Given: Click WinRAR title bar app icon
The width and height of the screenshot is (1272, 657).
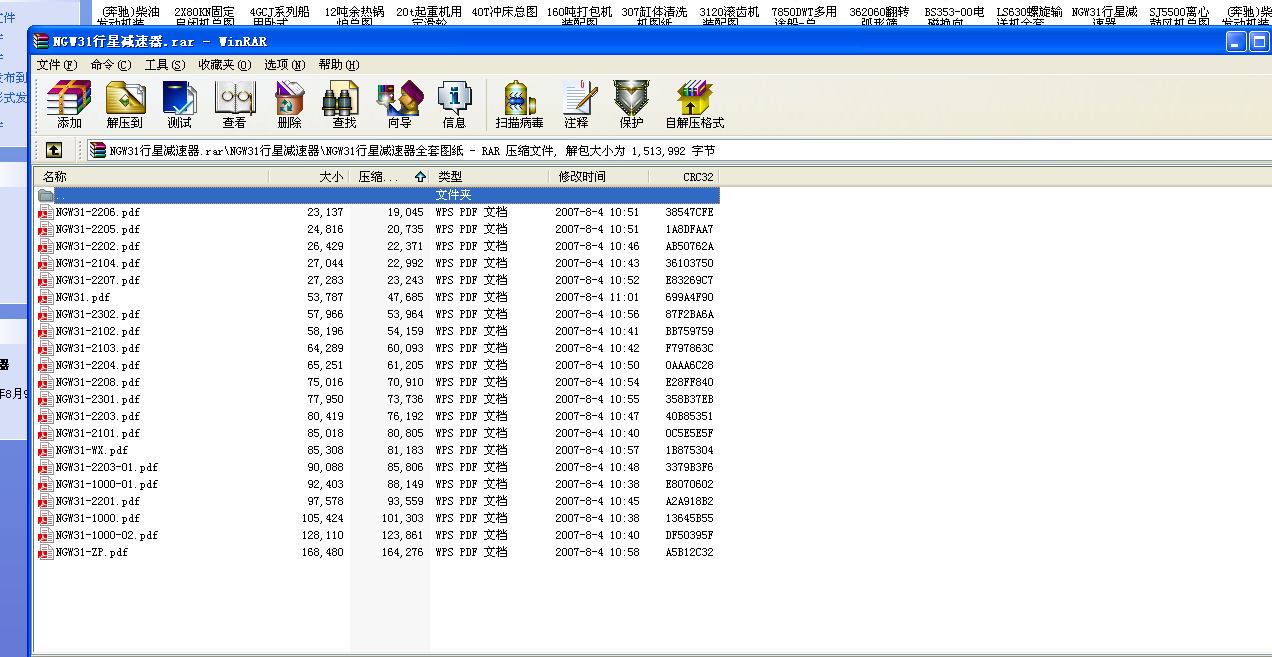Looking at the screenshot, I should 41,41.
